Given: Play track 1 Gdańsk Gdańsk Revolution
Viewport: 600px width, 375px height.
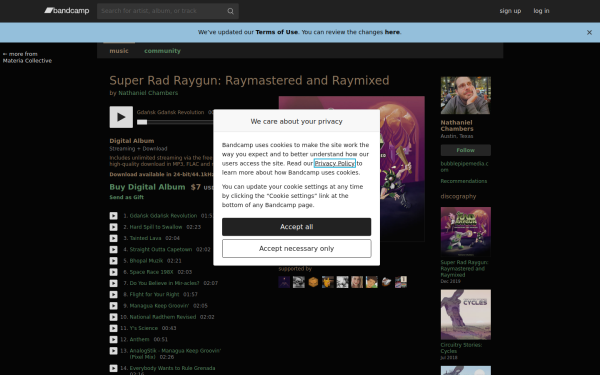Looking at the screenshot, I should [114, 216].
